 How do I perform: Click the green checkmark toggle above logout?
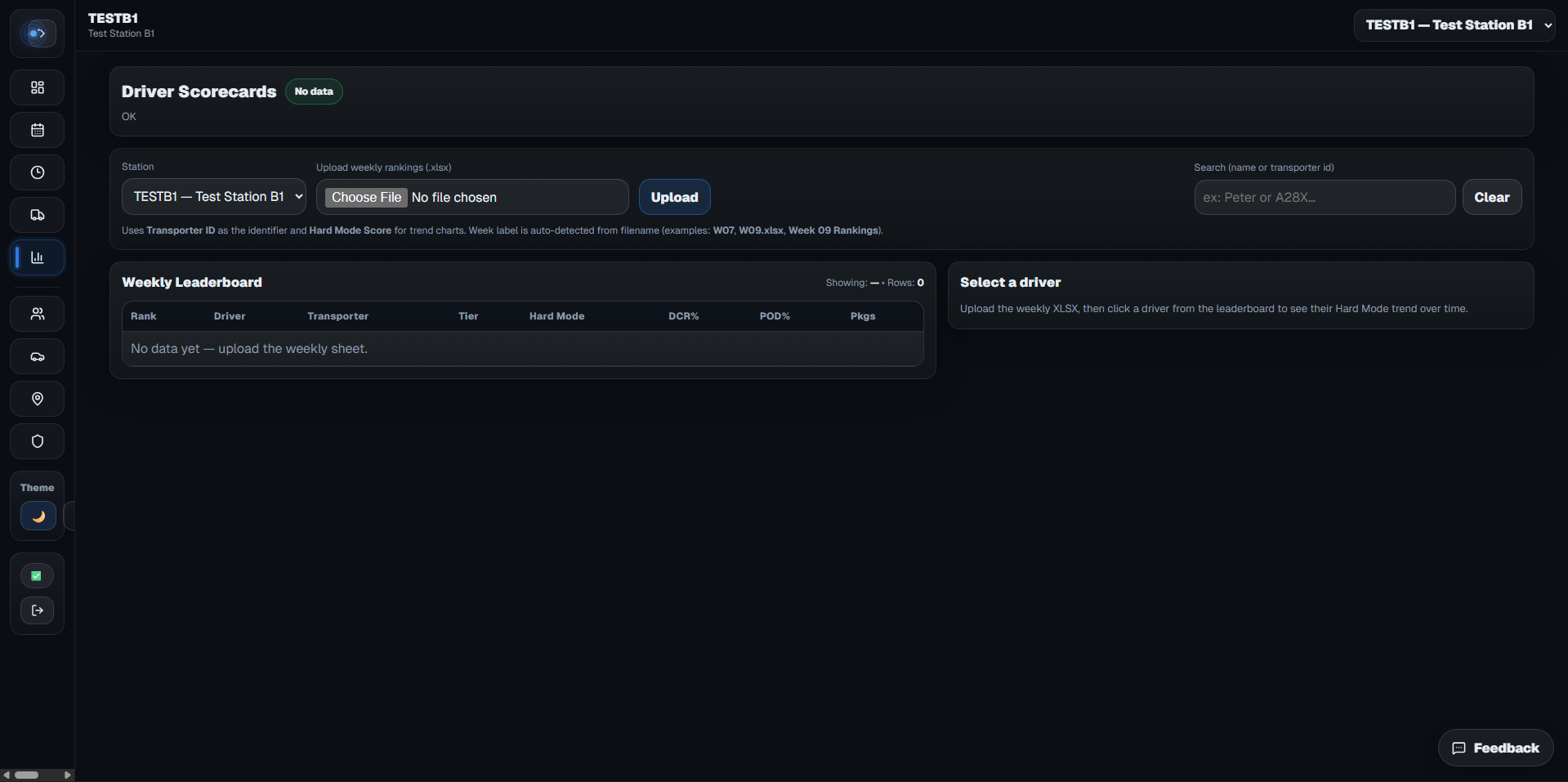(x=37, y=575)
